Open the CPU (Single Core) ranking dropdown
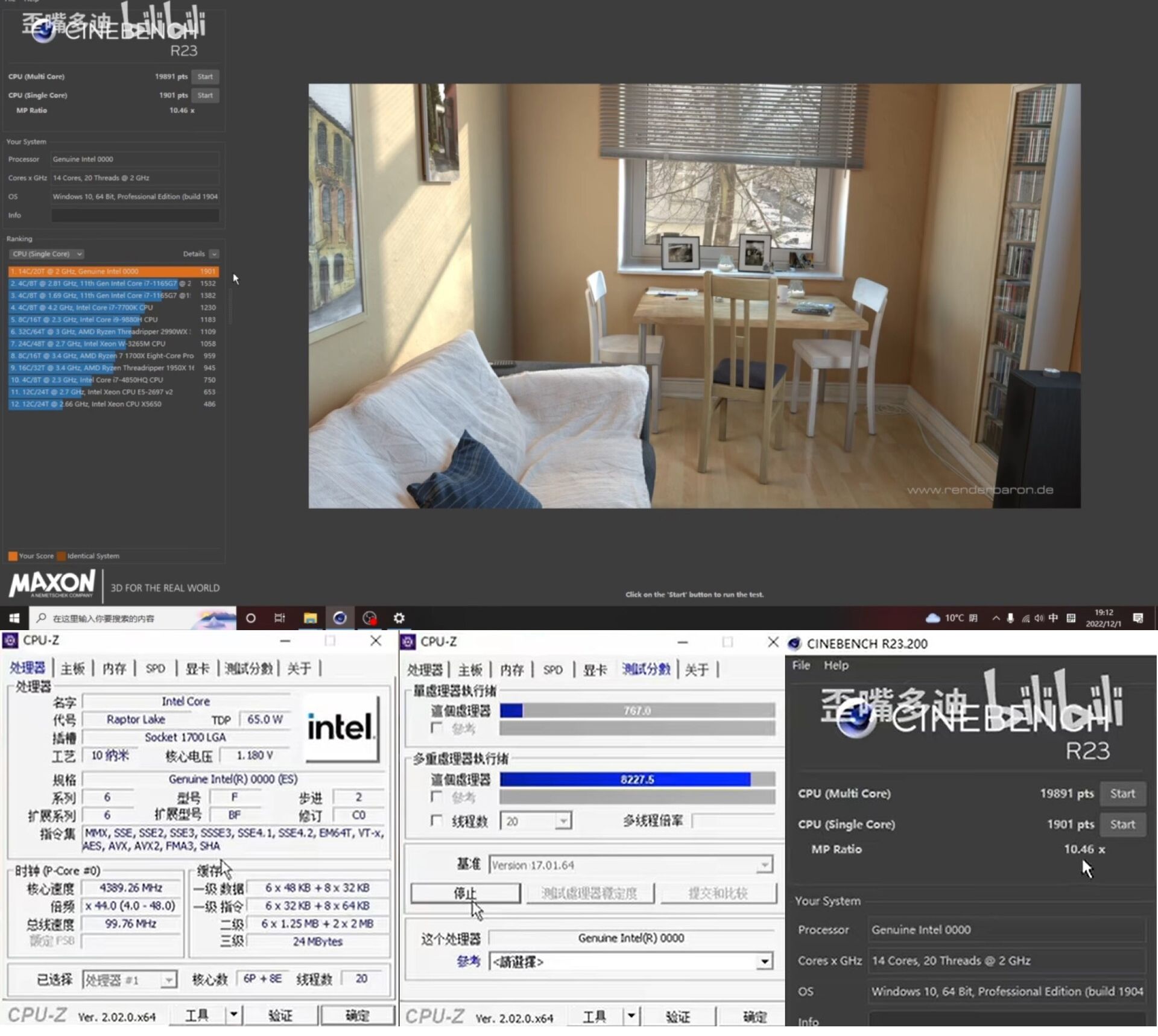Image resolution: width=1158 pixels, height=1036 pixels. coord(48,254)
